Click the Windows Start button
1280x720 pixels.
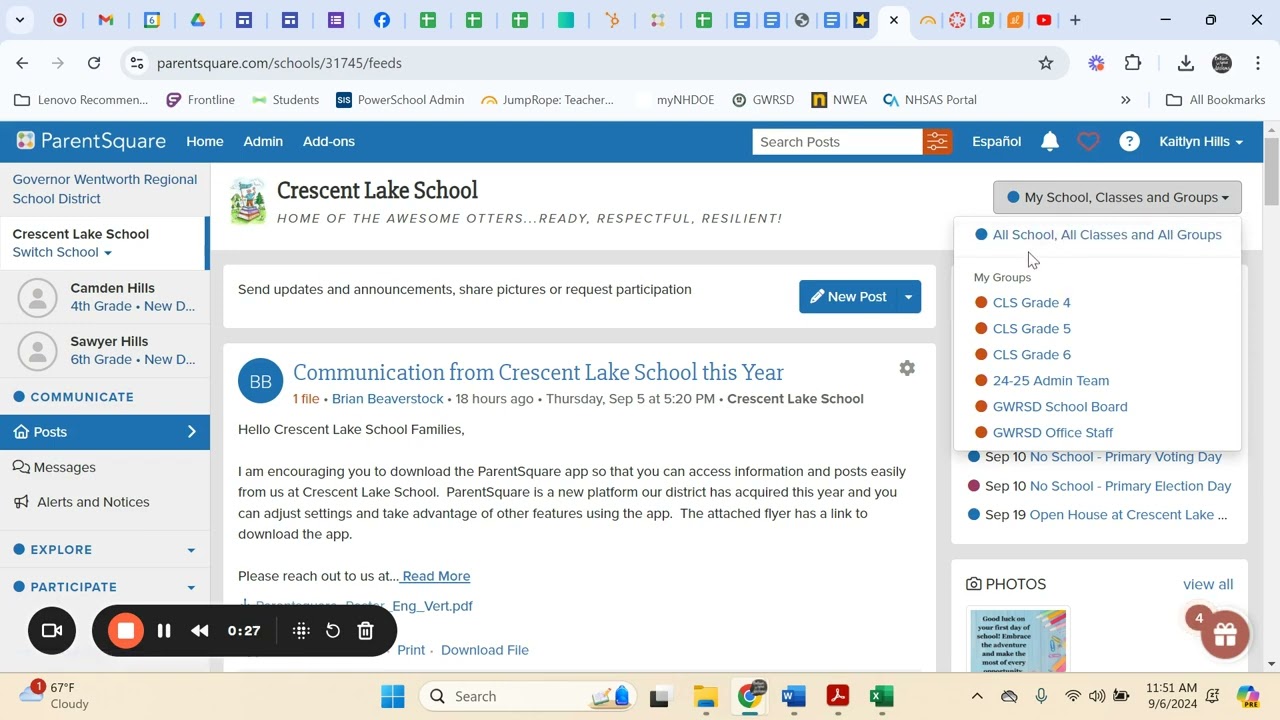pos(393,696)
